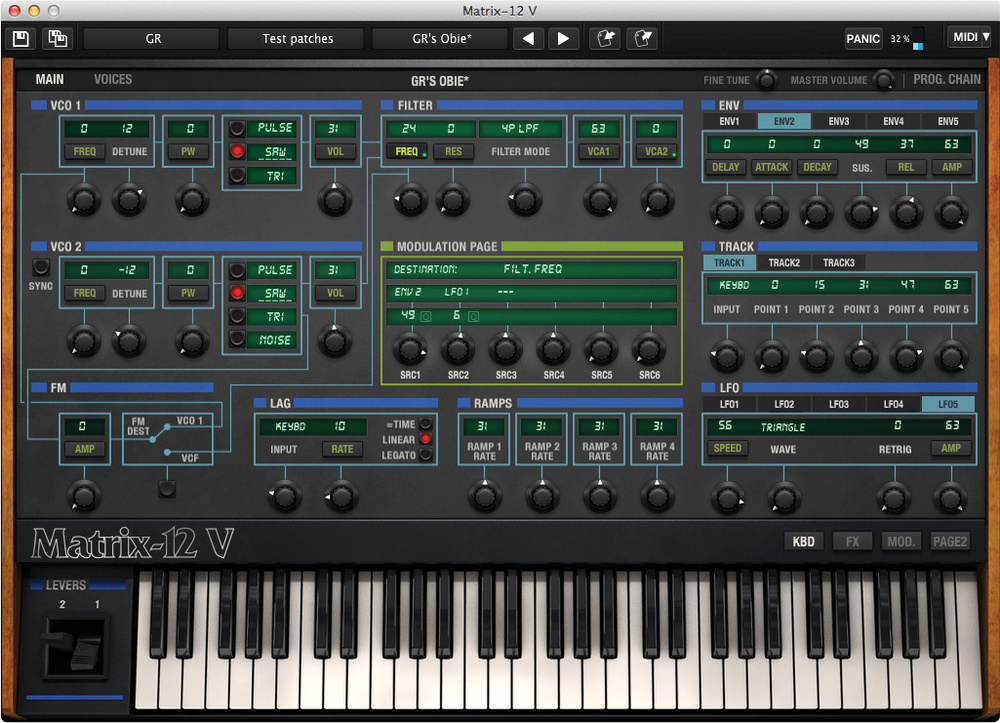Click the Import preset icon
Viewport: 1000px width, 723px height.
pyautogui.click(x=603, y=39)
